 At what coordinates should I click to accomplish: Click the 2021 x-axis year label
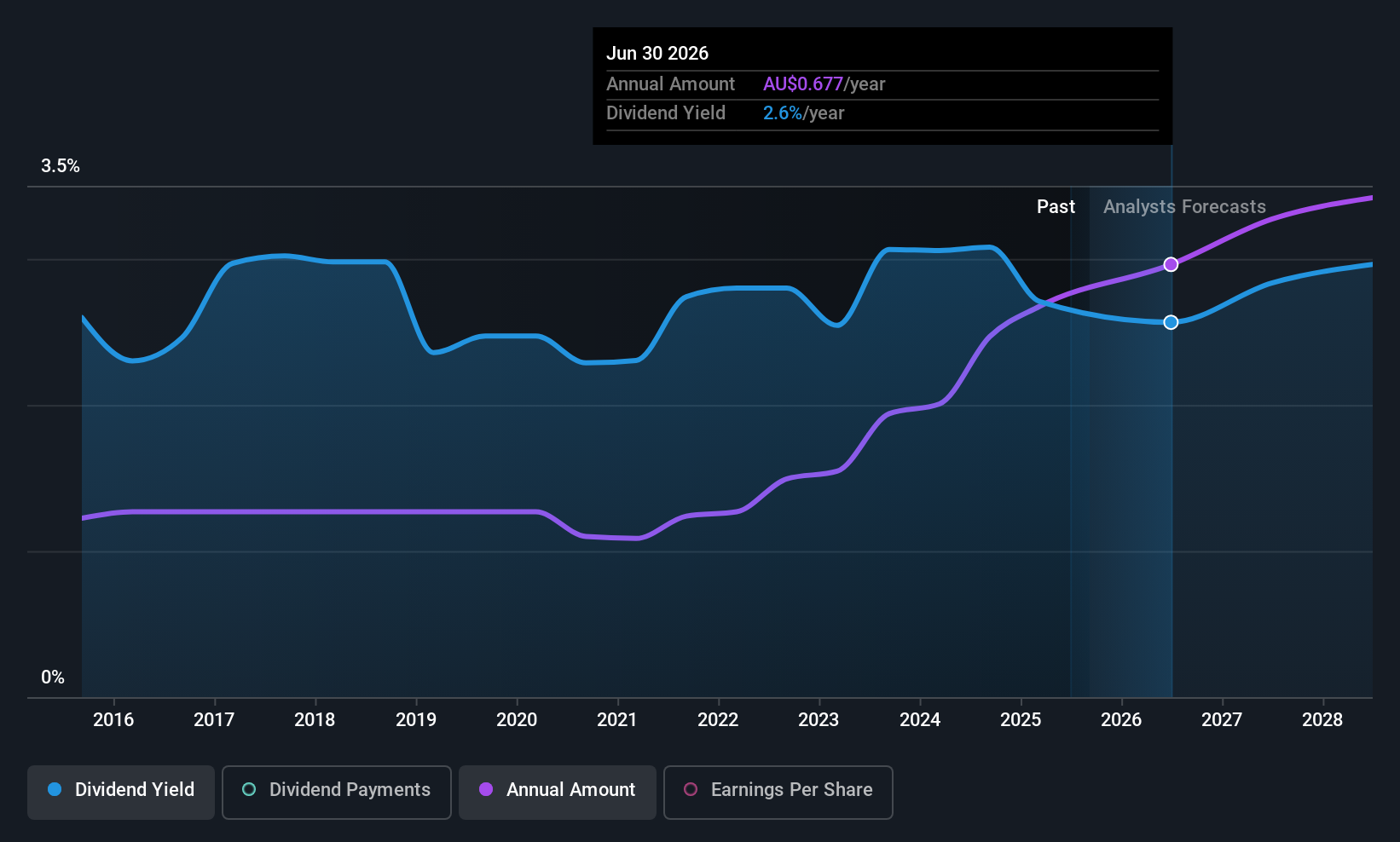(x=617, y=720)
